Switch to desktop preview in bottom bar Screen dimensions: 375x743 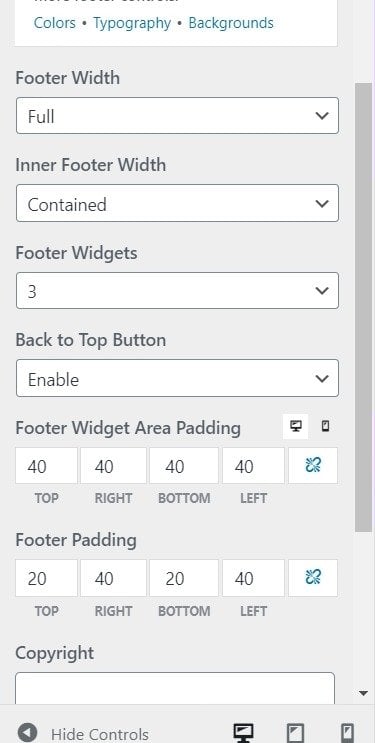click(x=243, y=733)
